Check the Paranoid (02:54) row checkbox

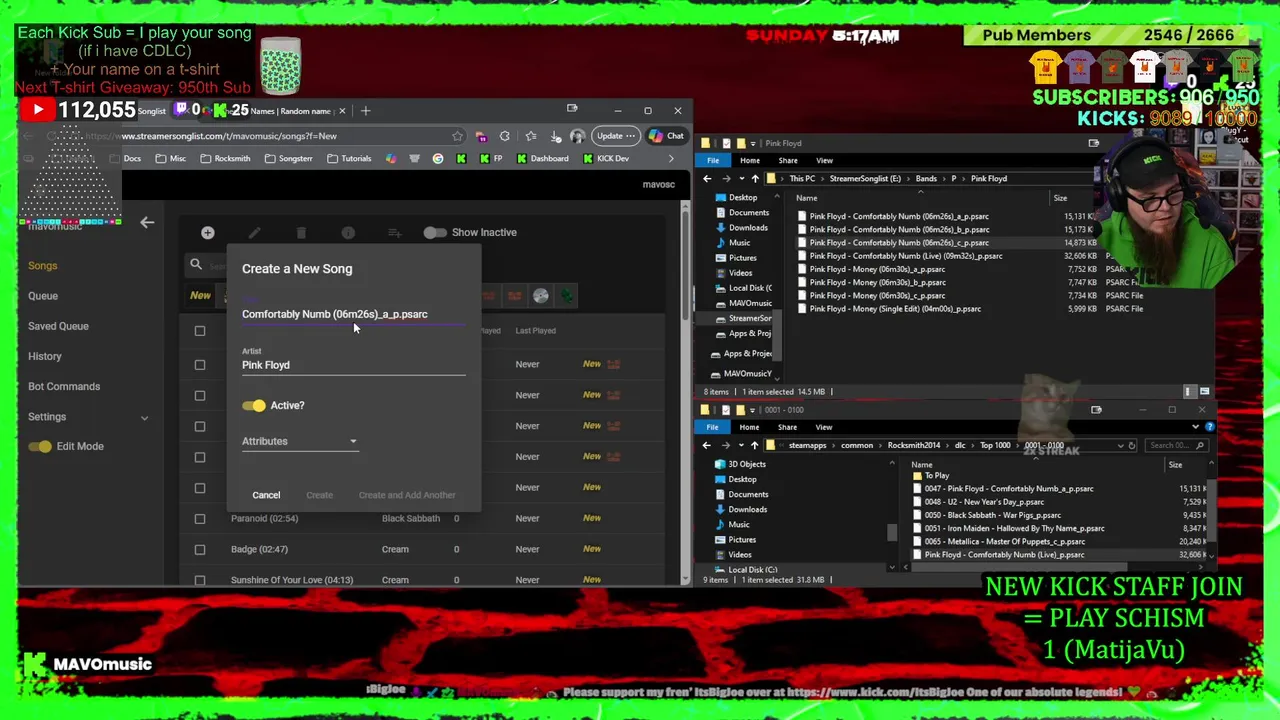click(x=200, y=518)
